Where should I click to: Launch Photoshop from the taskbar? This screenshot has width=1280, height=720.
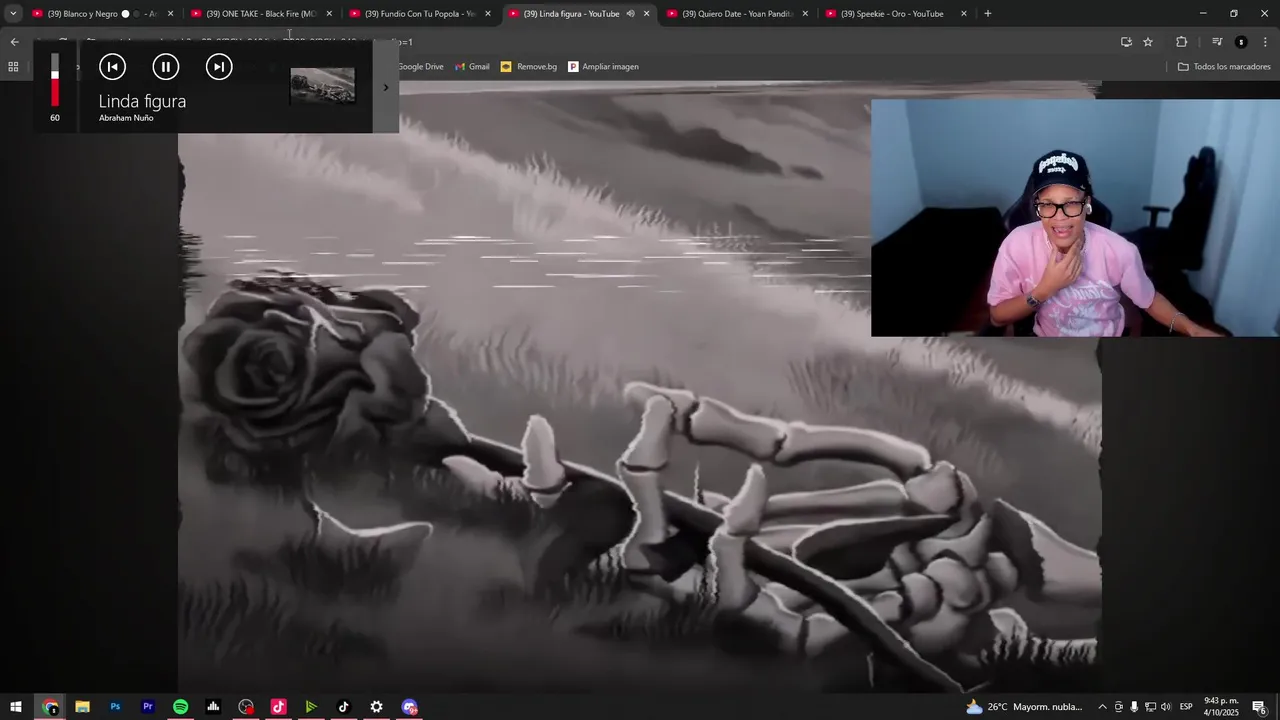[x=115, y=707]
